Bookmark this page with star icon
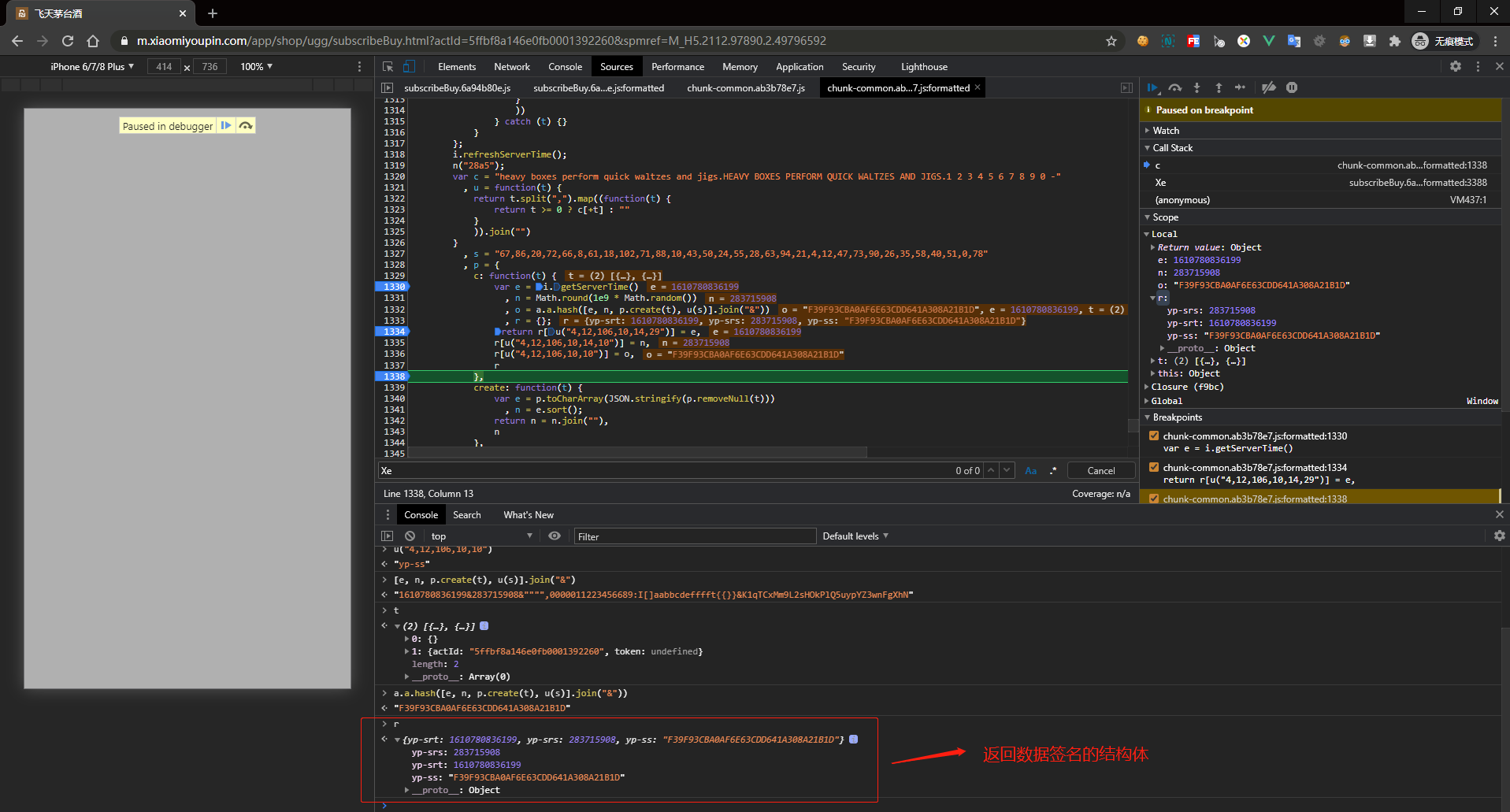Image resolution: width=1510 pixels, height=812 pixels. [1111, 41]
